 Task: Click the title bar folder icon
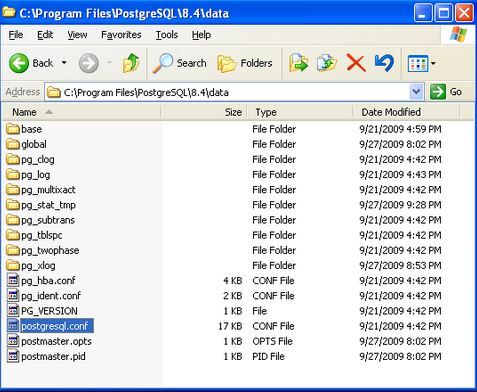click(x=9, y=12)
